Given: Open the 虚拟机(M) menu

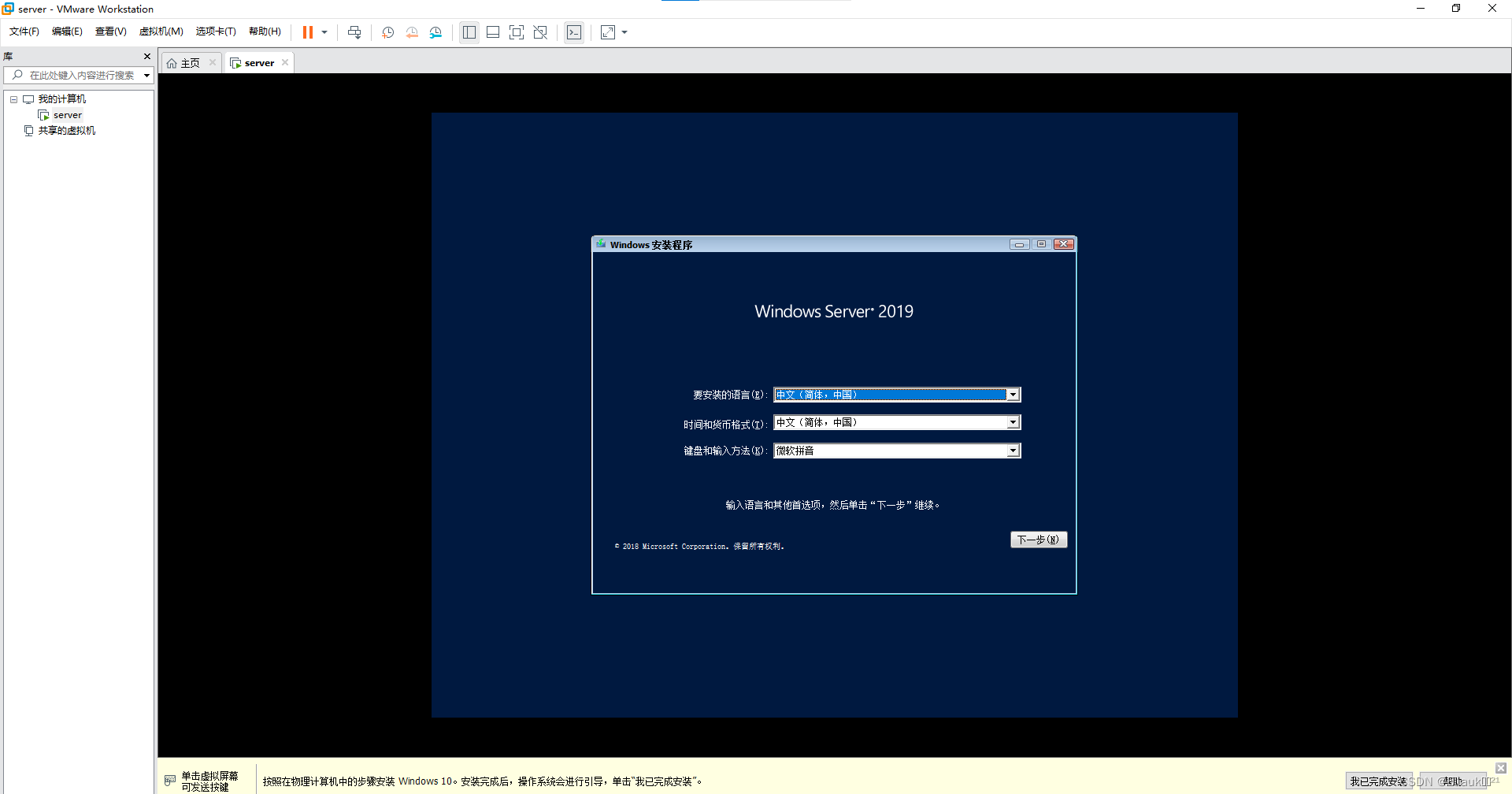Looking at the screenshot, I should pyautogui.click(x=161, y=32).
